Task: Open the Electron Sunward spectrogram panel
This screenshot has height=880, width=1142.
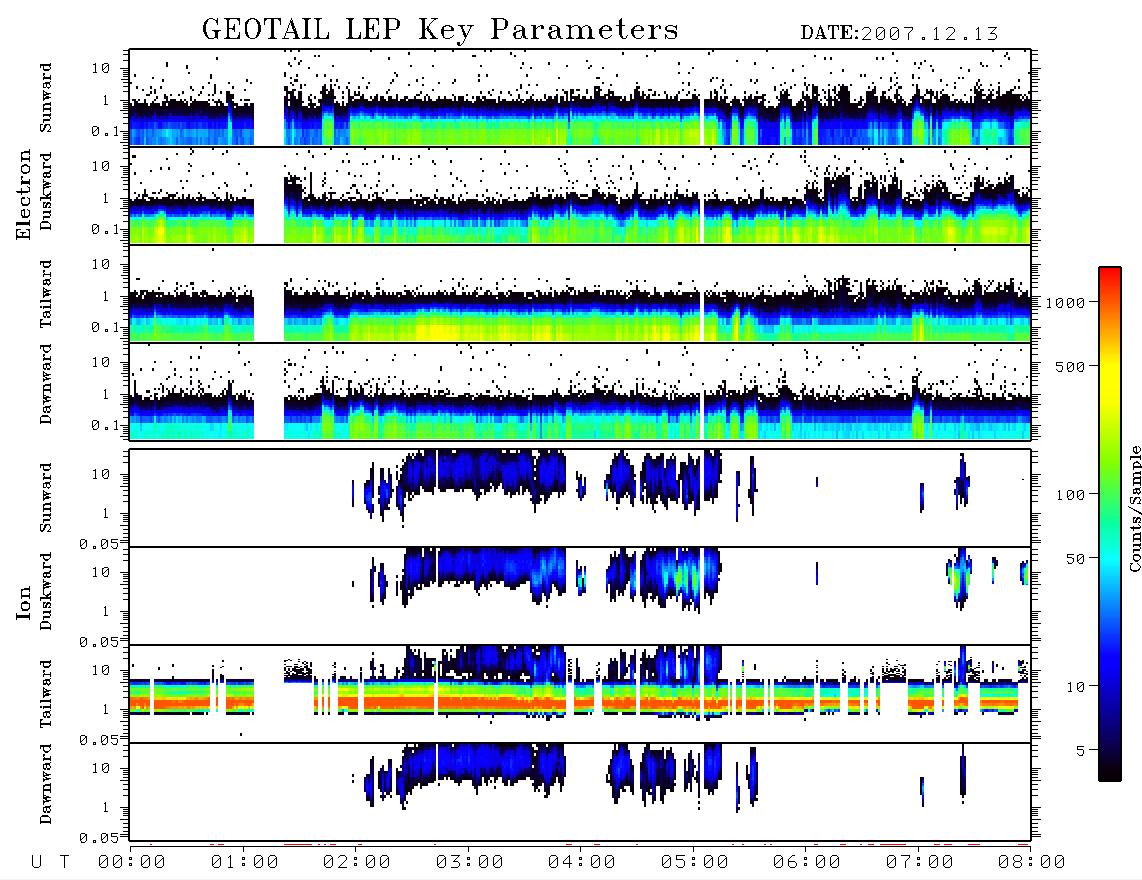Action: coord(580,98)
